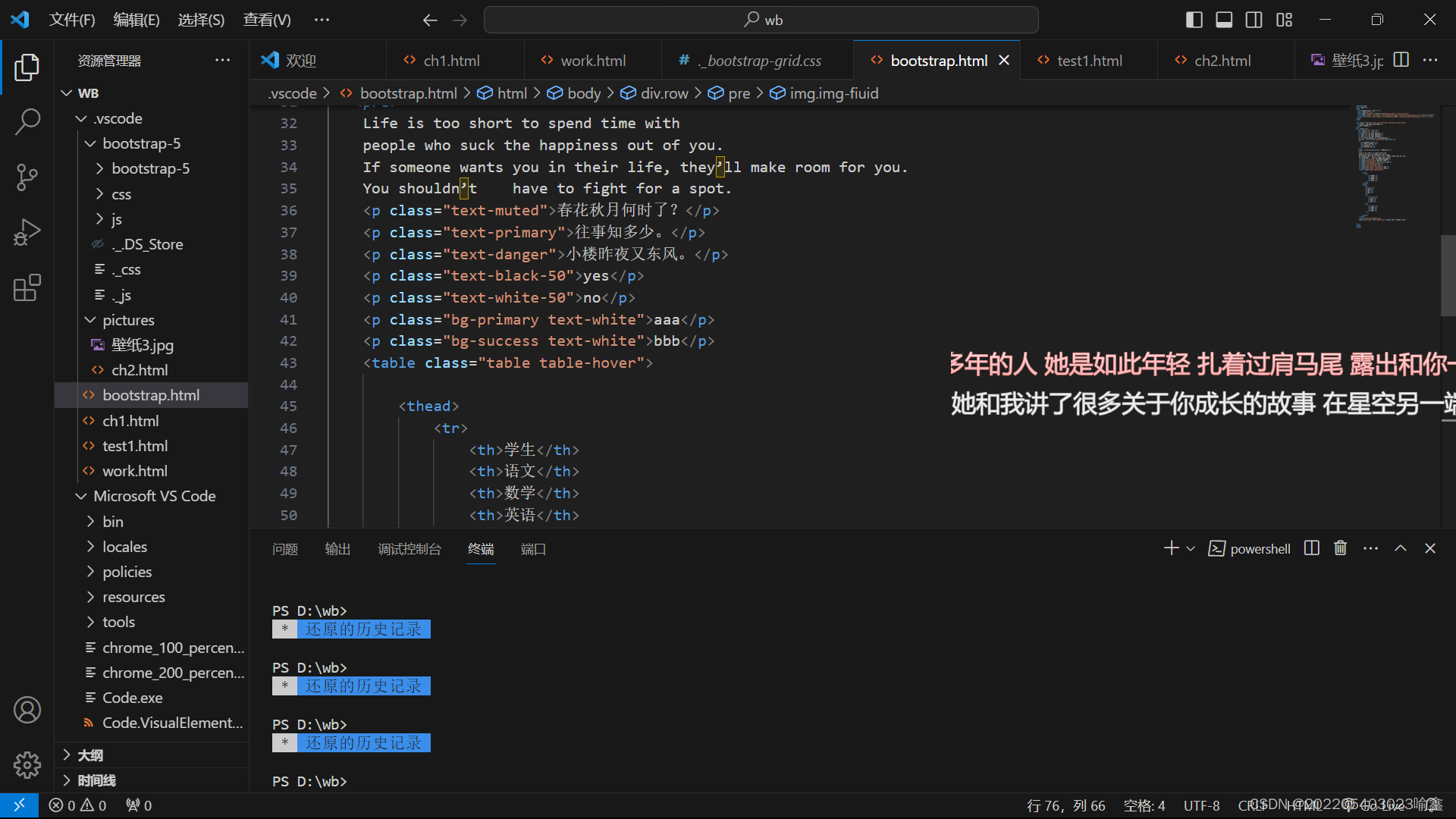
Task: Click the Accounts icon in activity bar
Action: click(x=27, y=710)
